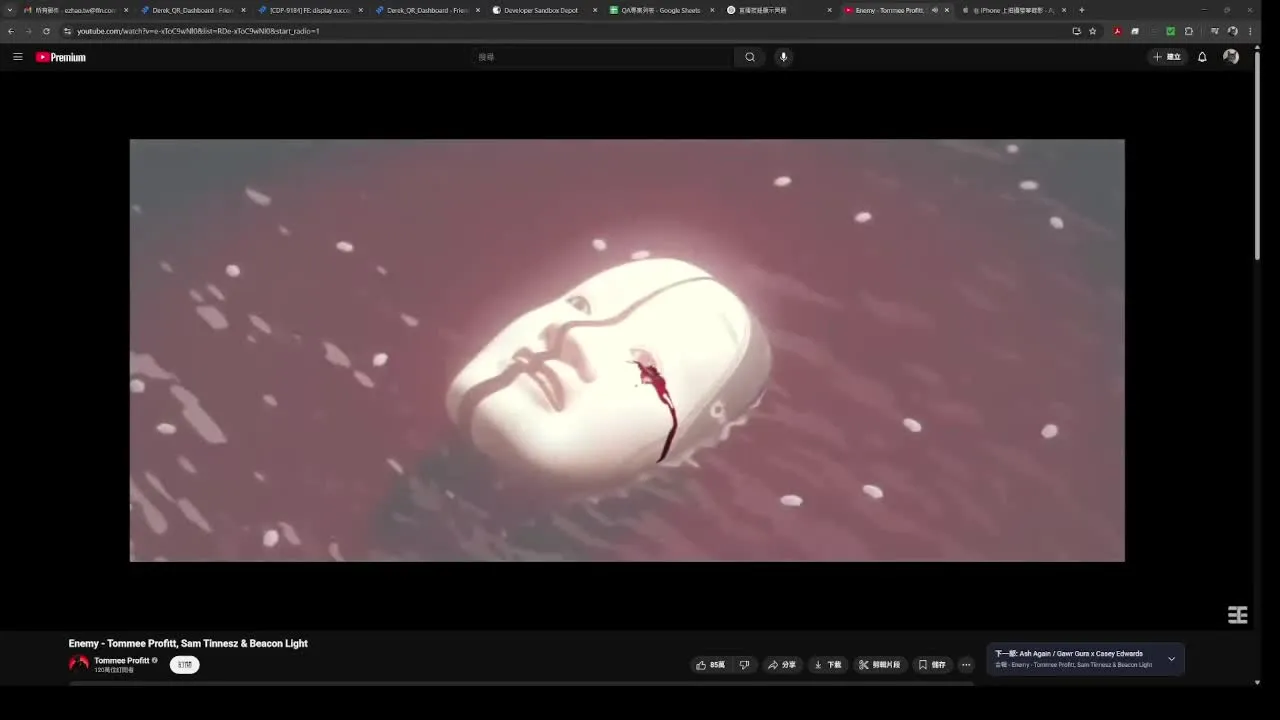The image size is (1280, 720).
Task: Save the video to a playlist
Action: (x=932, y=665)
